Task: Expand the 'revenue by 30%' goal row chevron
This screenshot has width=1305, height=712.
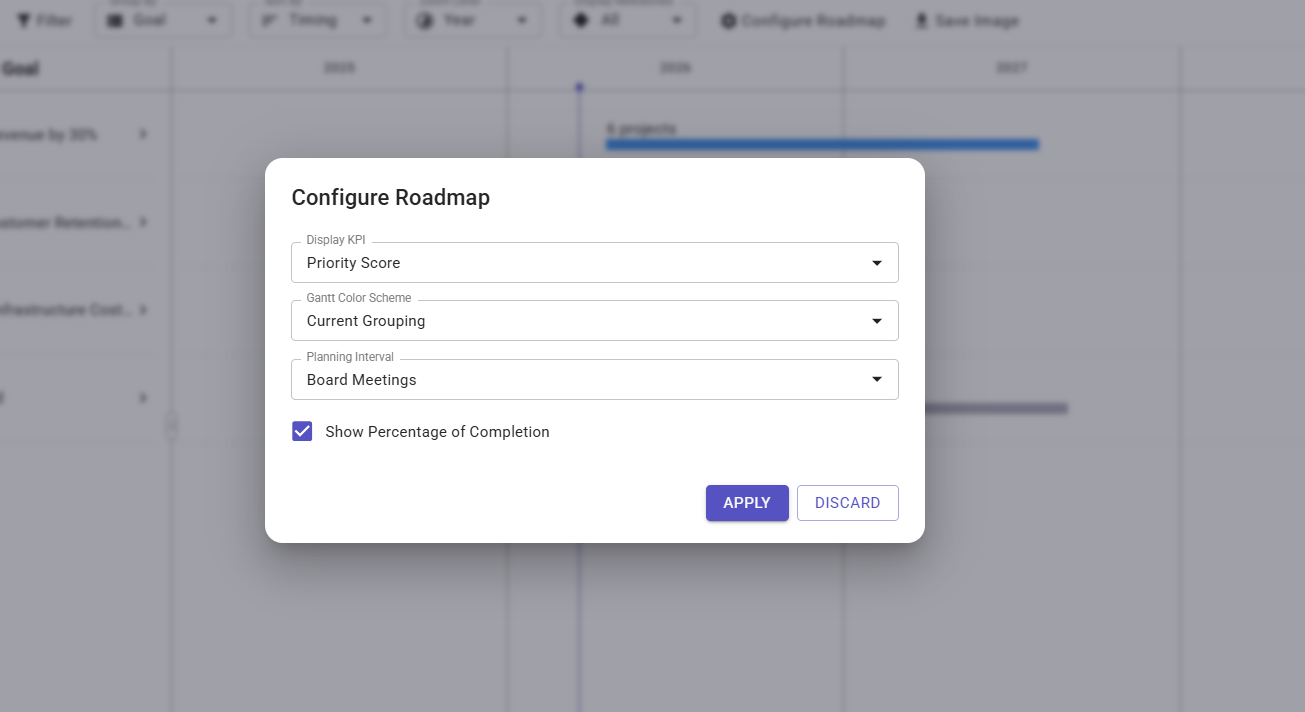Action: pyautogui.click(x=143, y=134)
